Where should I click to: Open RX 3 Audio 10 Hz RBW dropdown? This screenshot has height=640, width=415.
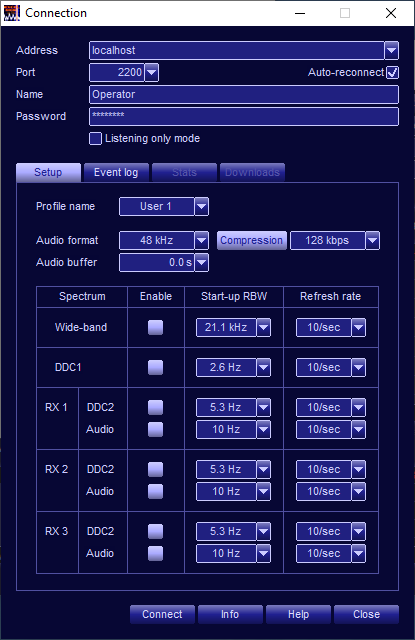264,553
